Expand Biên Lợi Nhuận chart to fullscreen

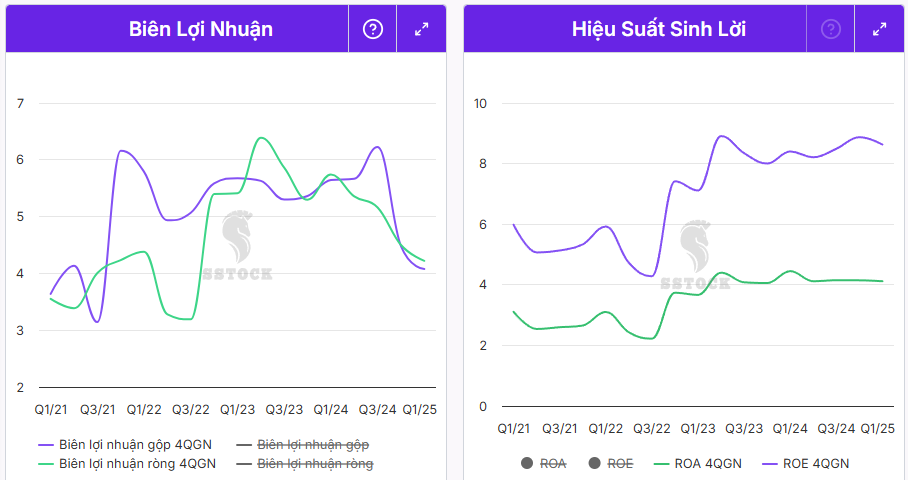(421, 29)
